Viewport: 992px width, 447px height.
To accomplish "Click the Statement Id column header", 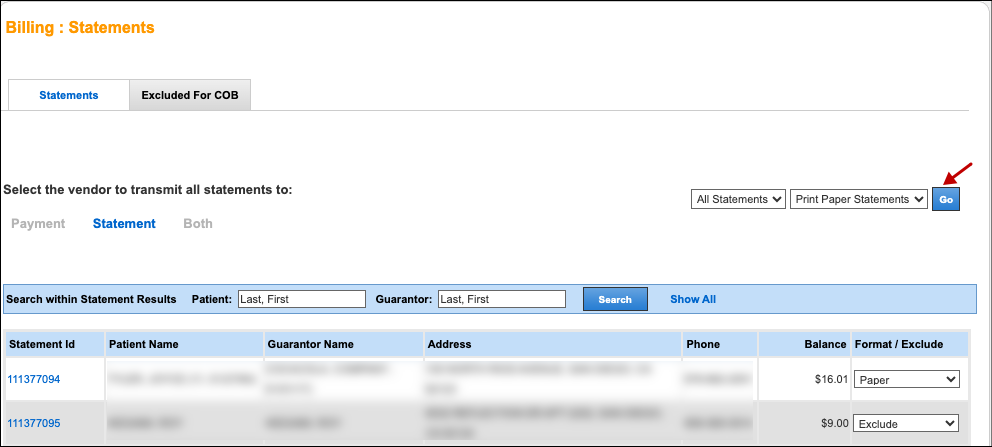I will (x=42, y=344).
